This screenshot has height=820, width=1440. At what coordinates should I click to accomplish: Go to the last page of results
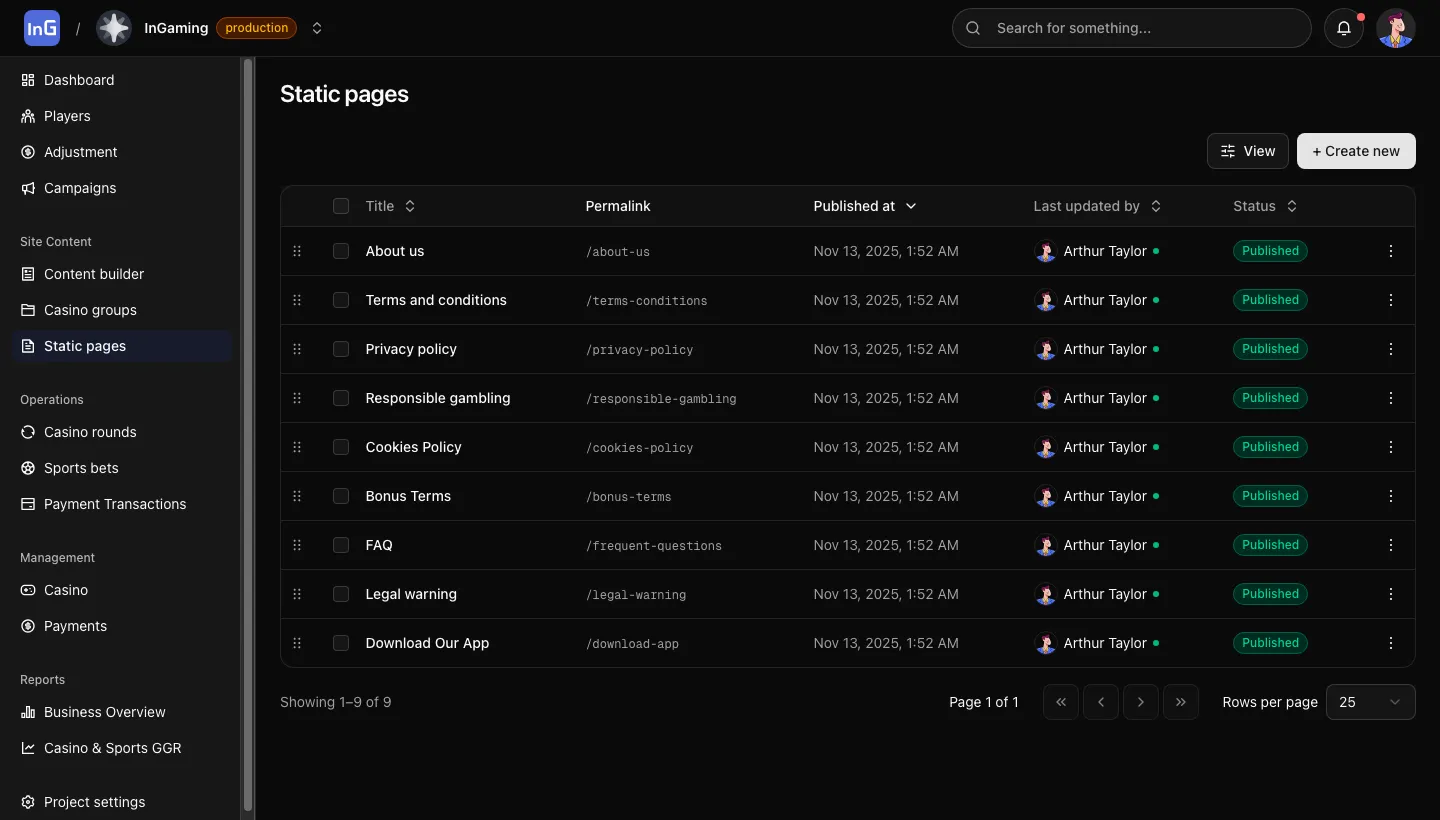tap(1180, 702)
